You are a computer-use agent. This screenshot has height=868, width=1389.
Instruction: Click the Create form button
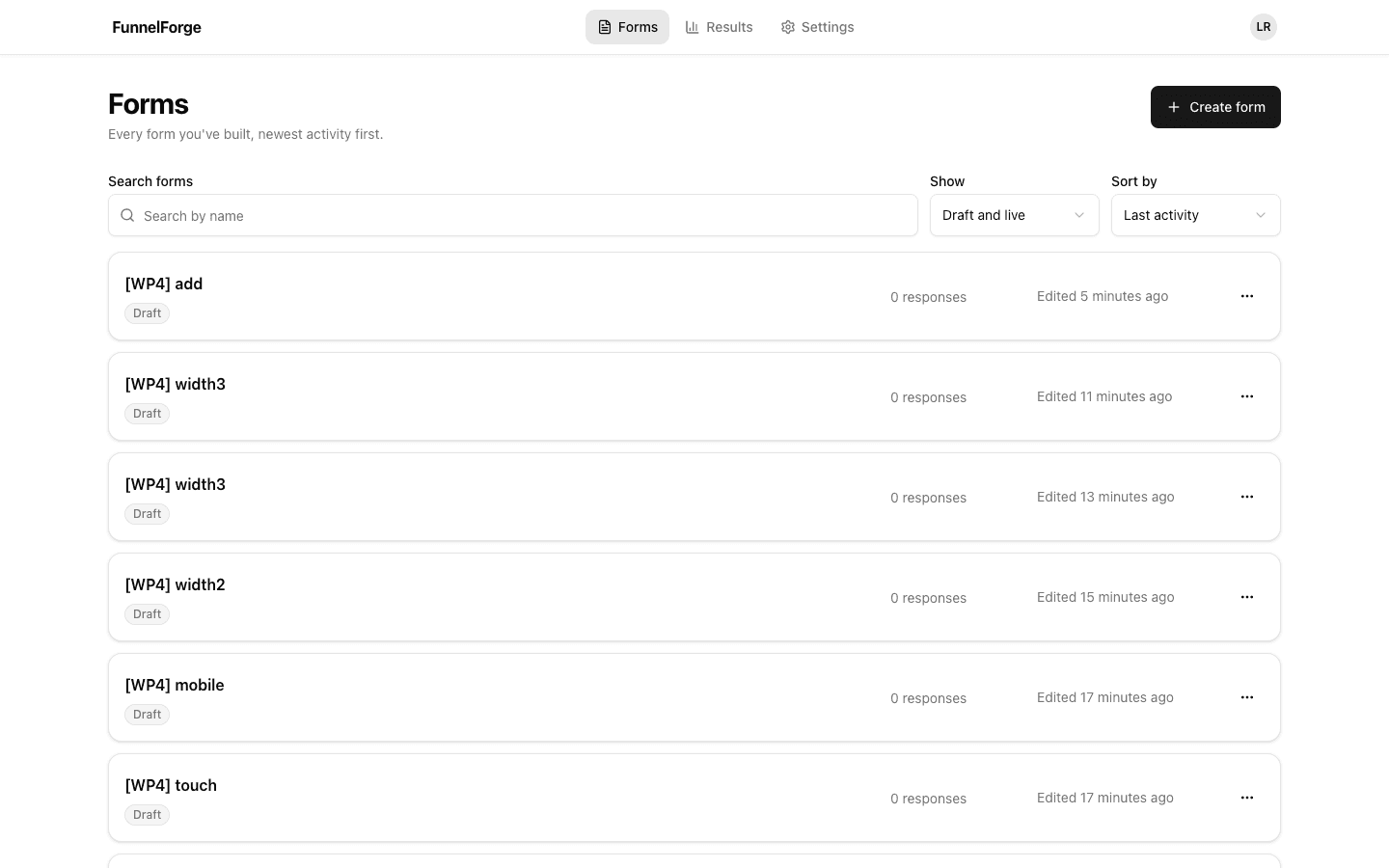click(x=1215, y=107)
